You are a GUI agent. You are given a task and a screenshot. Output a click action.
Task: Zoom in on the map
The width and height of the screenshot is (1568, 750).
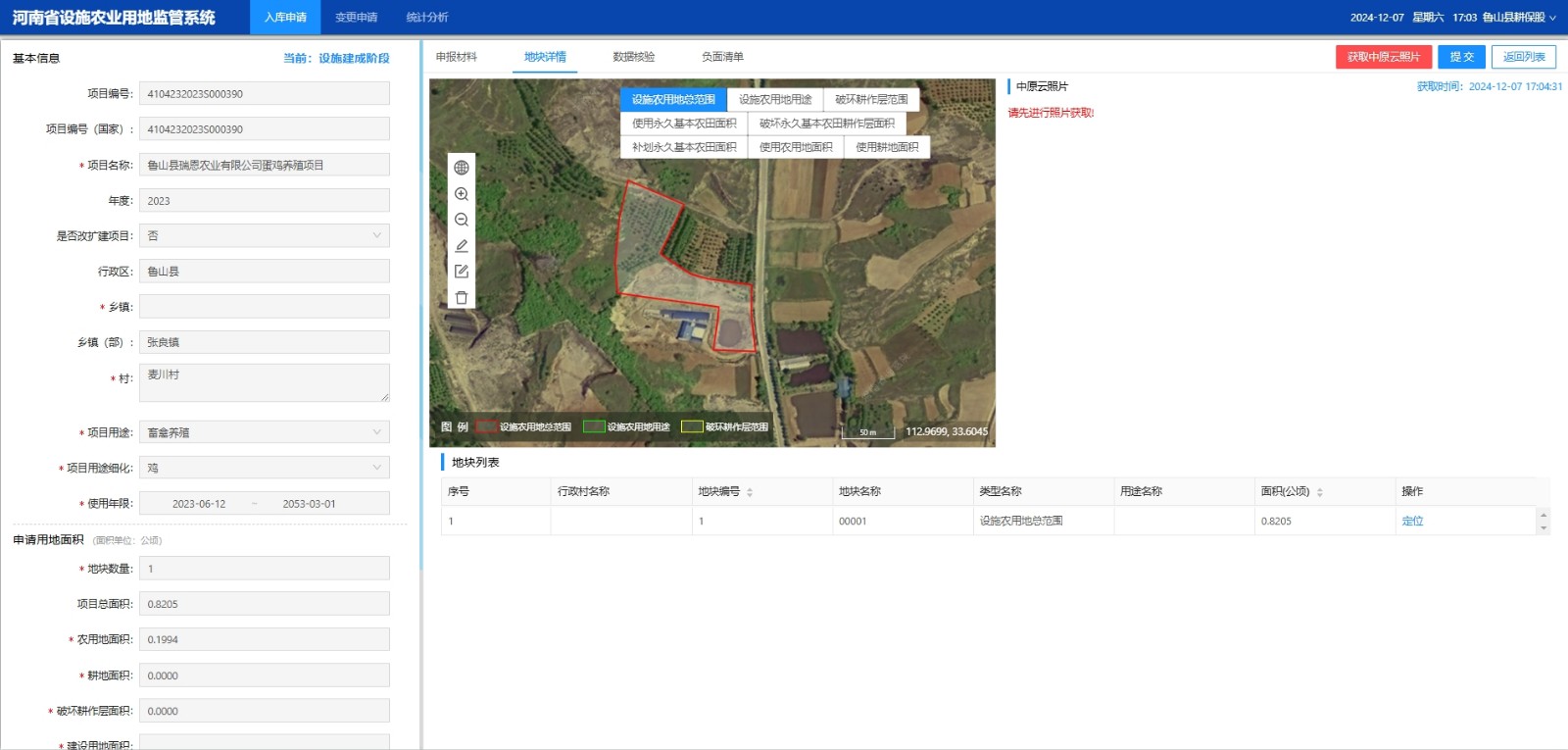tap(462, 194)
